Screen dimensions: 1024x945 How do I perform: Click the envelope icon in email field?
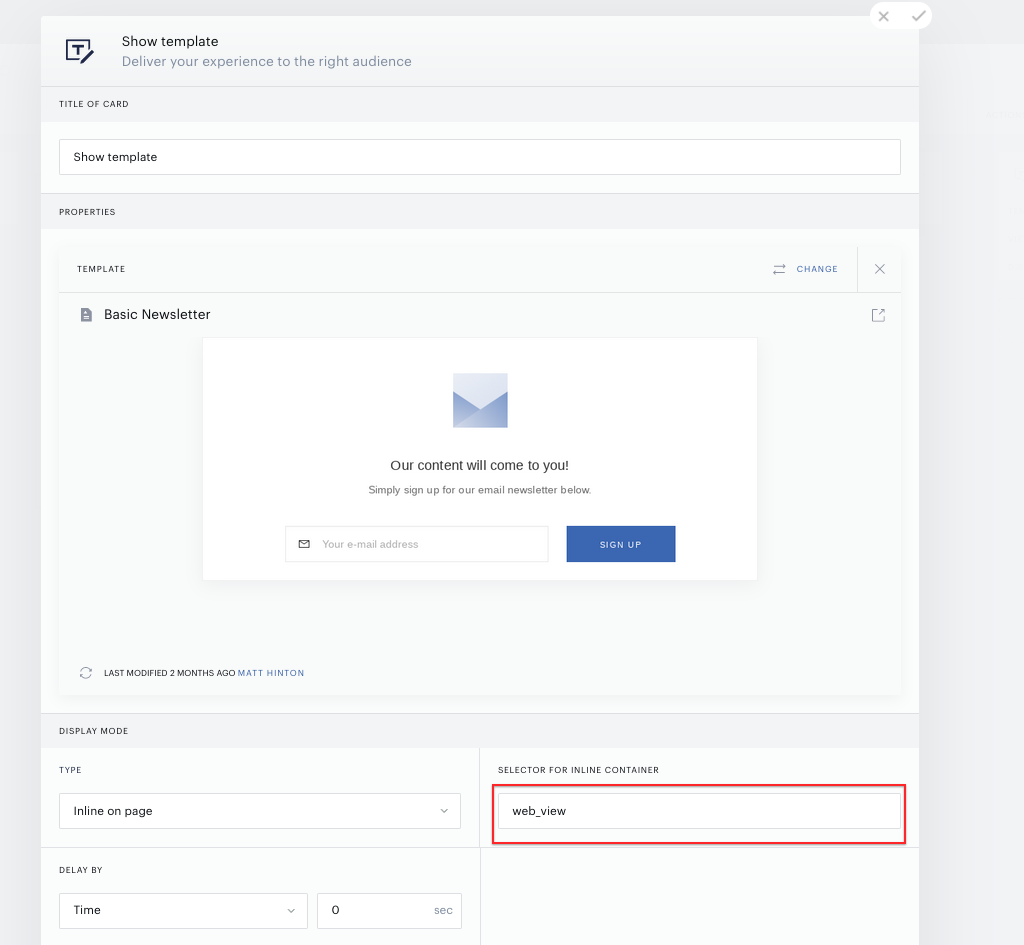click(304, 544)
